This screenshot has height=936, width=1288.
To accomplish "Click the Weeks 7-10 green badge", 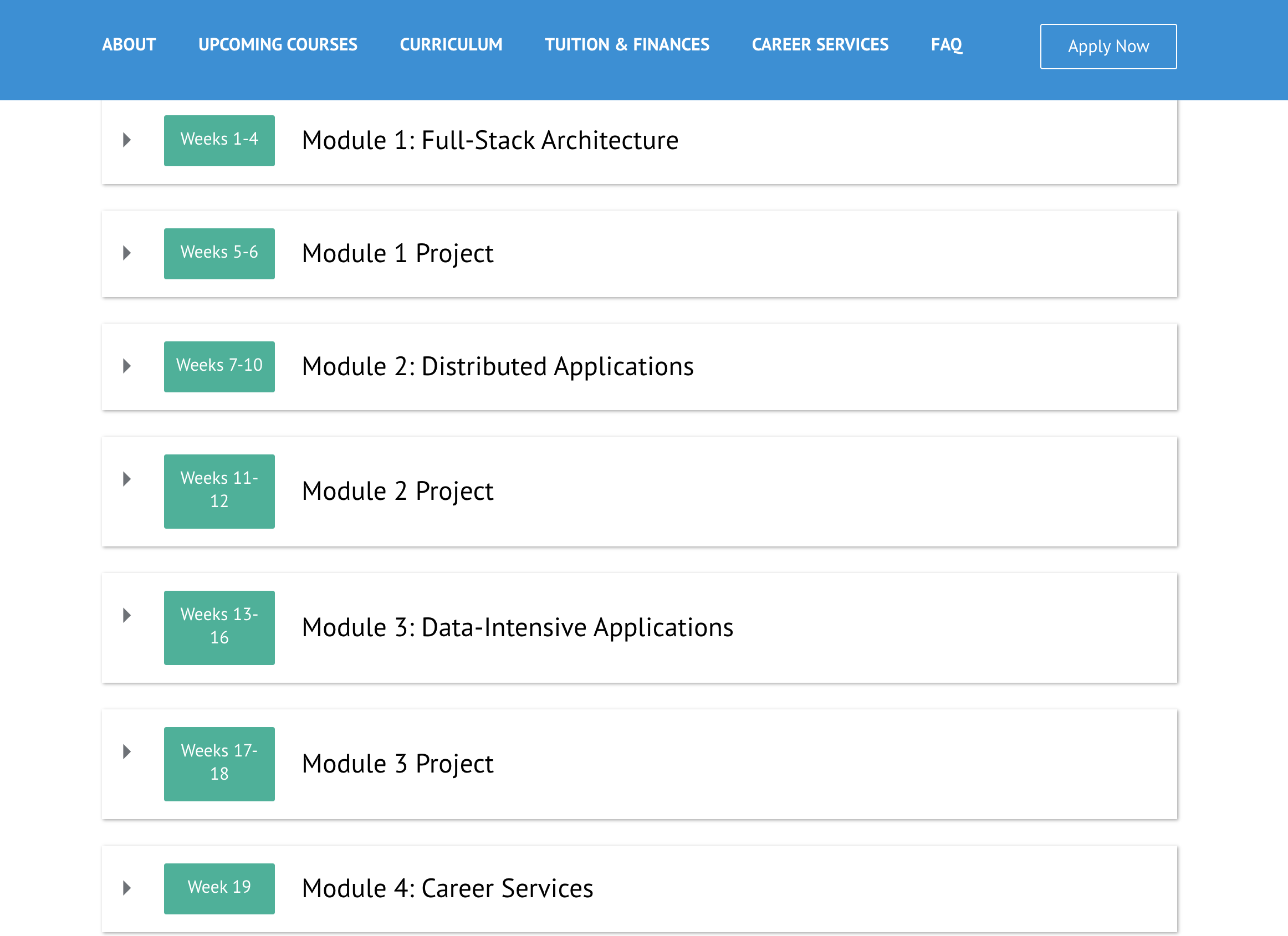I will point(219,367).
